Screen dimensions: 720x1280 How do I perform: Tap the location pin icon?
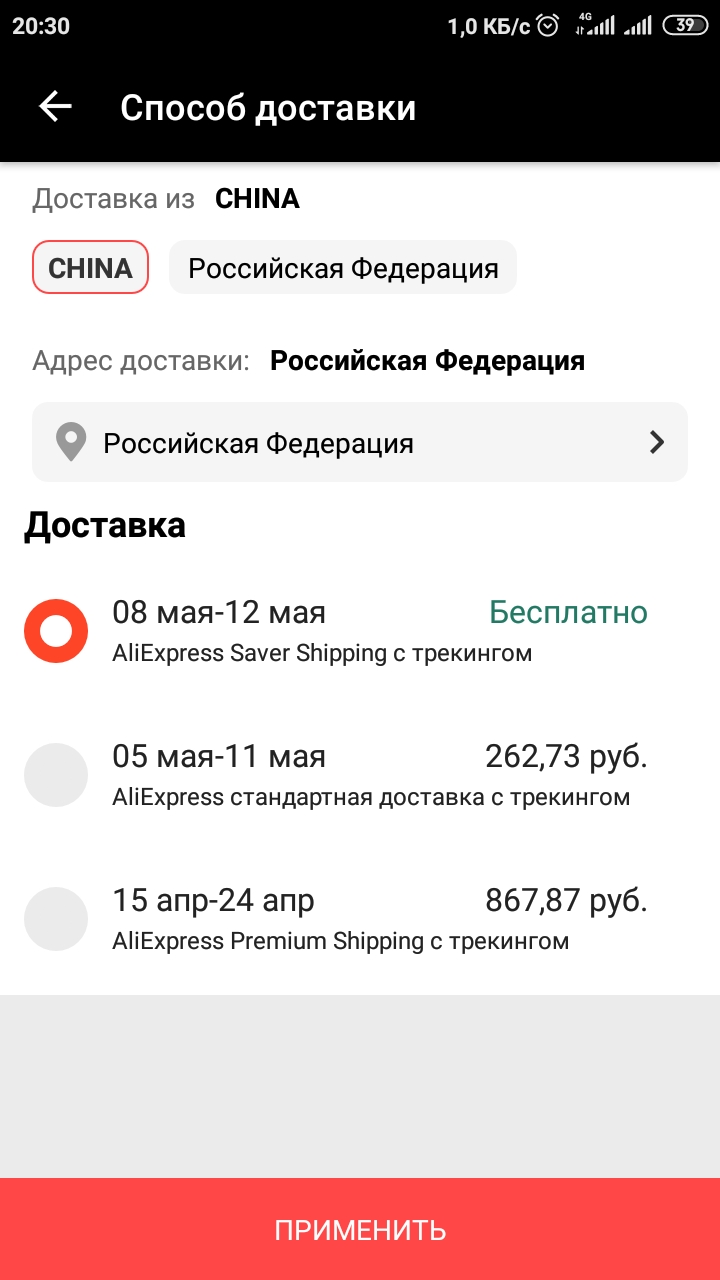click(x=70, y=442)
